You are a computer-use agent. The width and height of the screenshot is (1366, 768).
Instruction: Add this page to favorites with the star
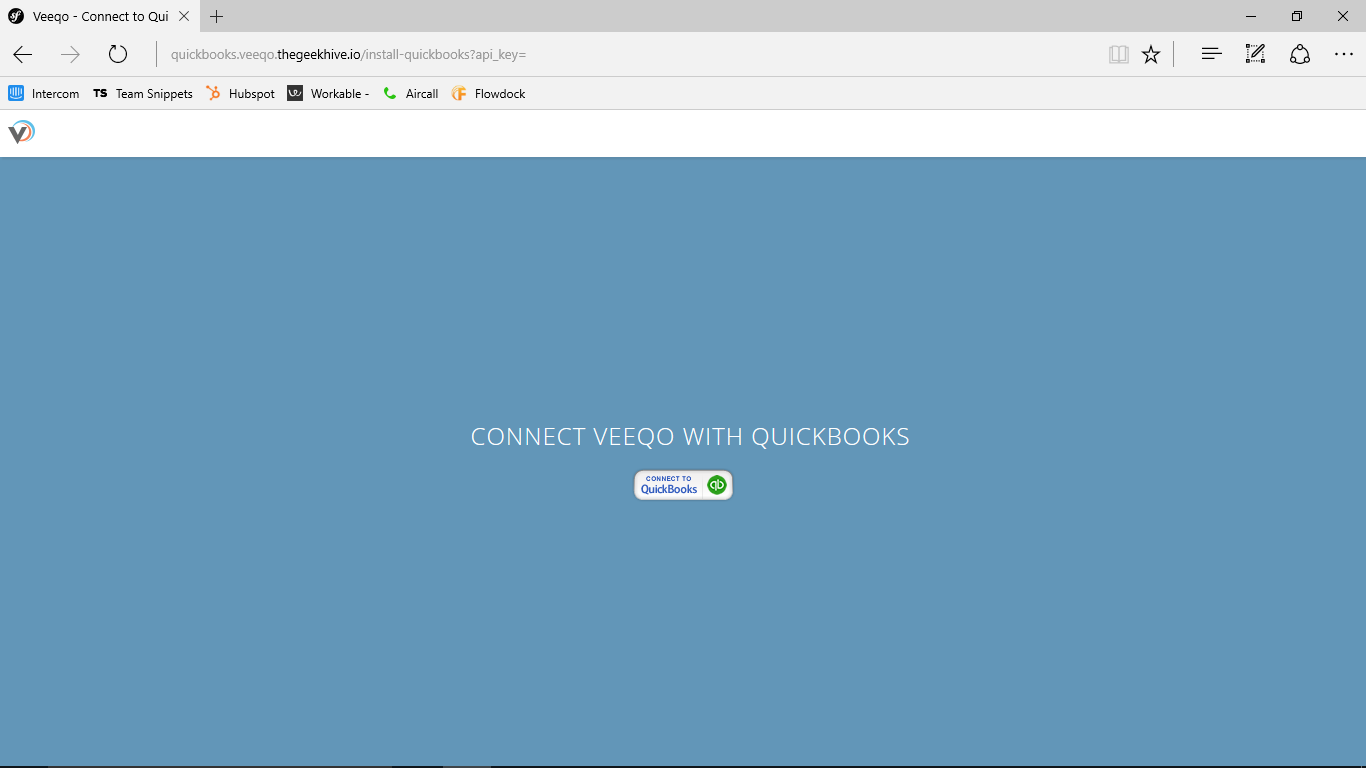1151,54
